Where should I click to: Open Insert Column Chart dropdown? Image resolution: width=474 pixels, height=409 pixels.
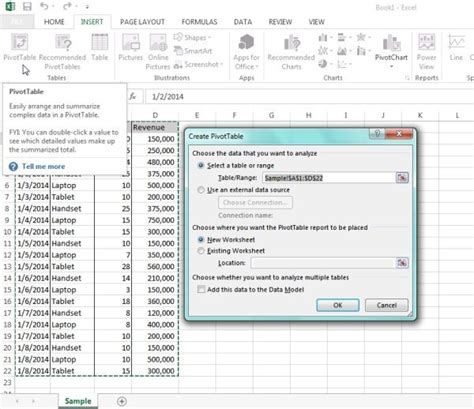[325, 37]
